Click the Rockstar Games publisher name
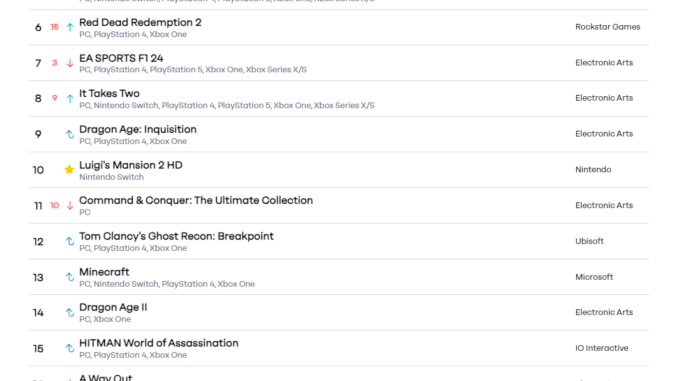Image resolution: width=678 pixels, height=381 pixels. pyautogui.click(x=608, y=27)
